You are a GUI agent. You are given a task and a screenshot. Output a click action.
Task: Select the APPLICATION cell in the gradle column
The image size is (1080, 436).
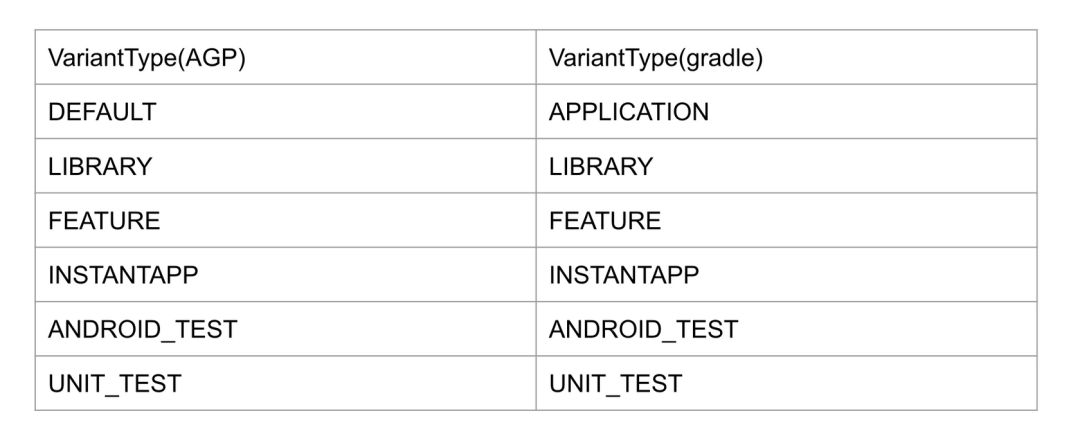[x=628, y=112]
